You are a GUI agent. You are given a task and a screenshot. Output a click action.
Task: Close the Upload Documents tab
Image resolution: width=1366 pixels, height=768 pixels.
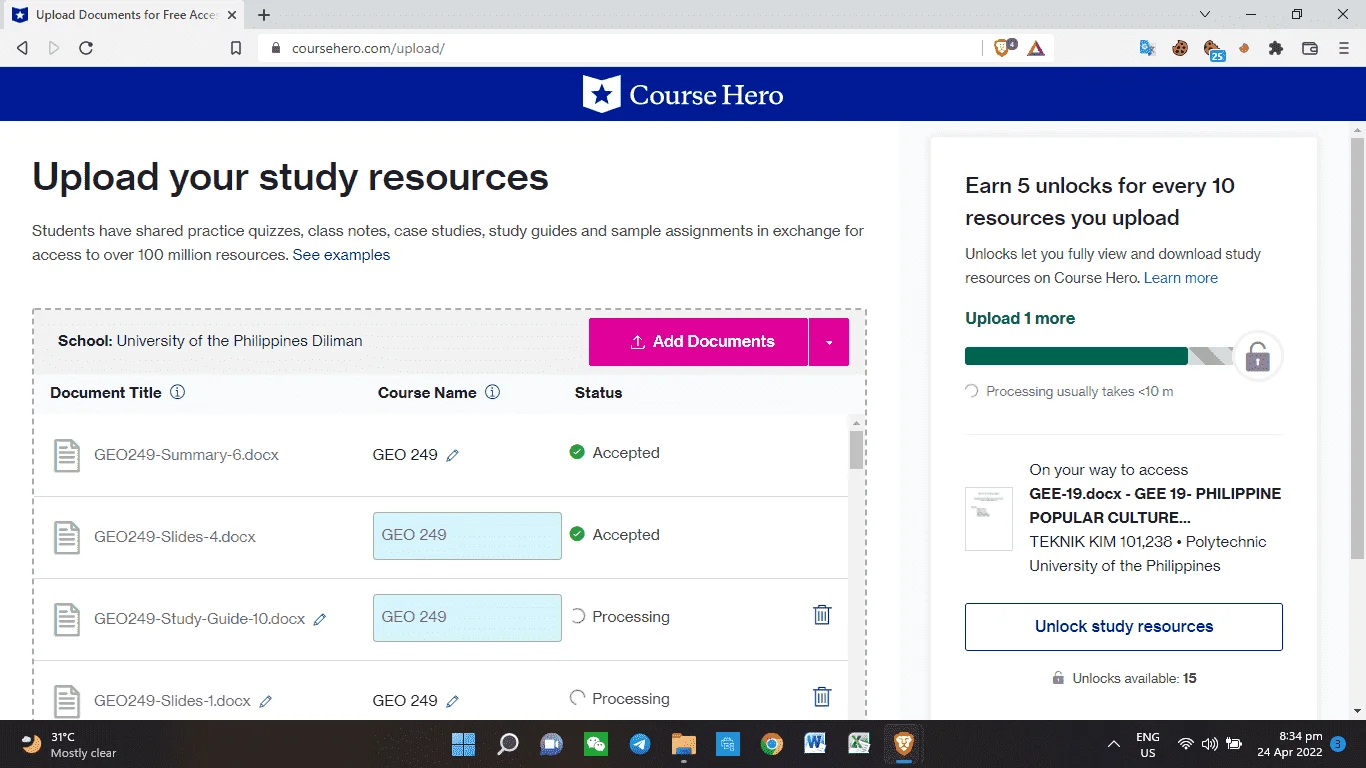point(231,15)
